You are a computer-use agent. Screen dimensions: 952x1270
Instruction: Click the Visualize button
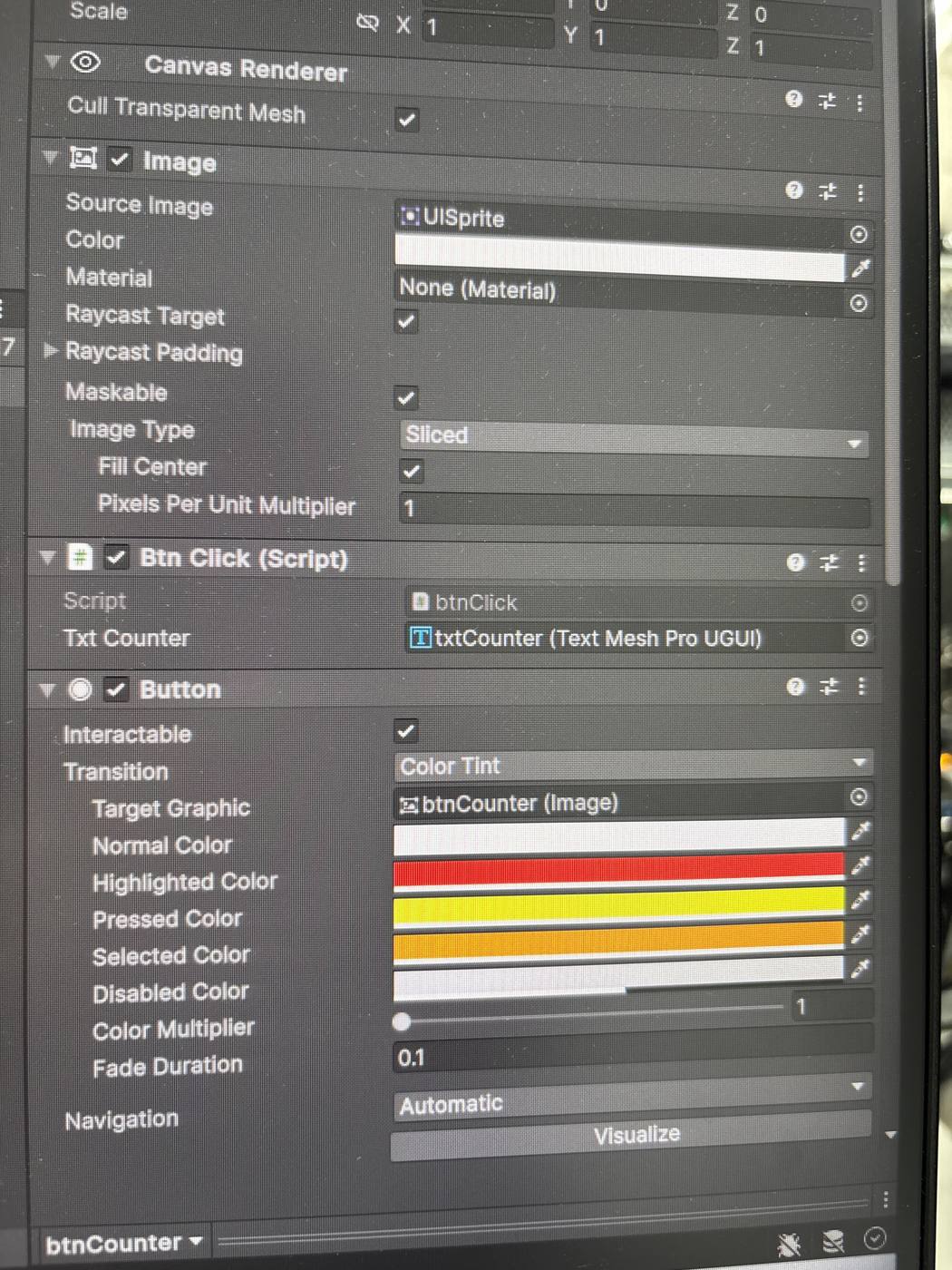coord(632,1135)
